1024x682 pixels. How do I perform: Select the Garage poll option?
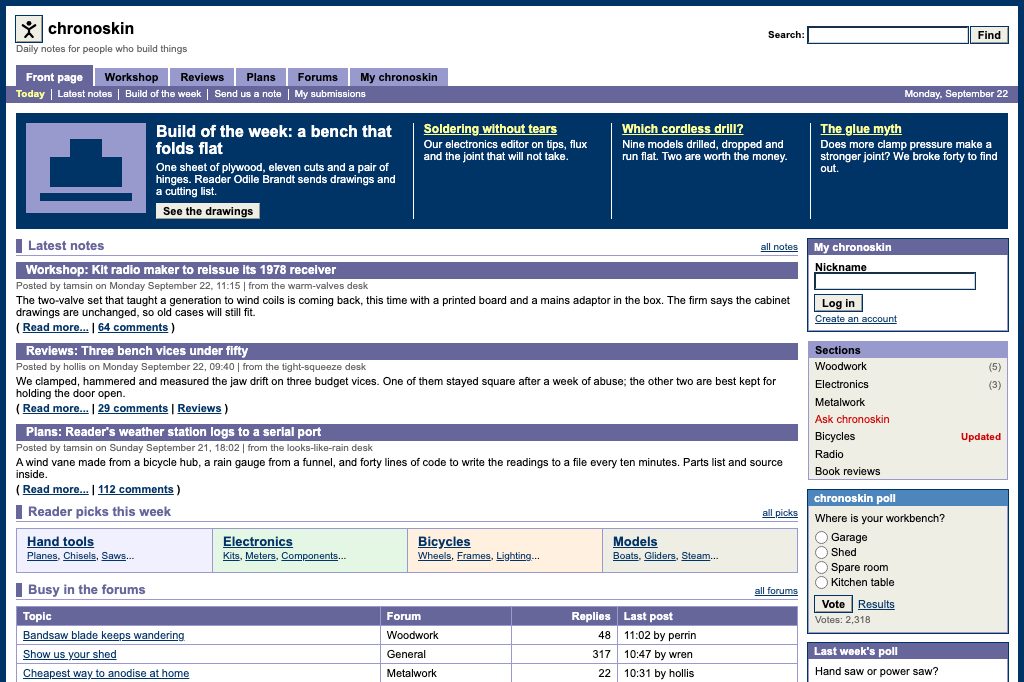pos(822,538)
